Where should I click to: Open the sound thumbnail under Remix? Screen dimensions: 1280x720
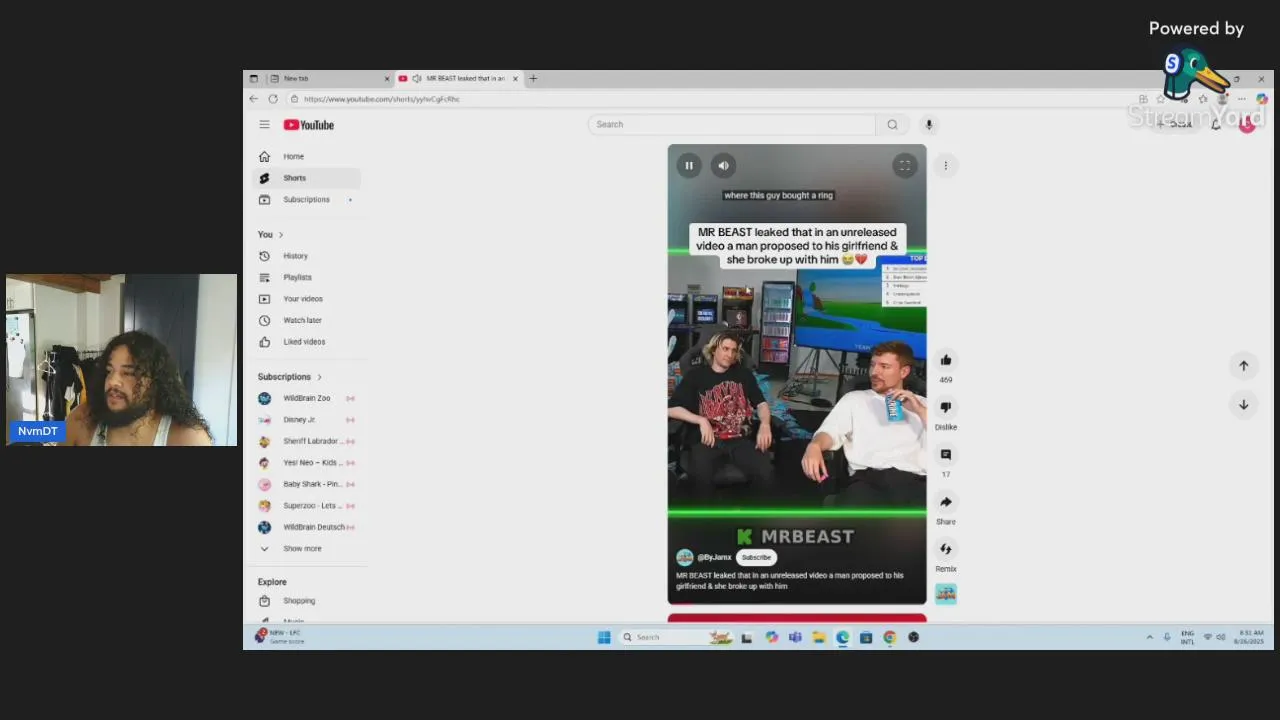coord(946,594)
